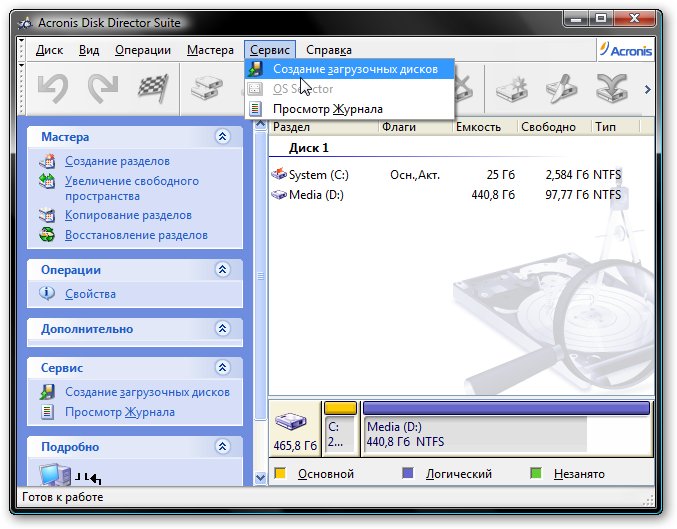Open Копирование разделов link
Image resolution: width=677 pixels, height=529 pixels.
point(128,215)
